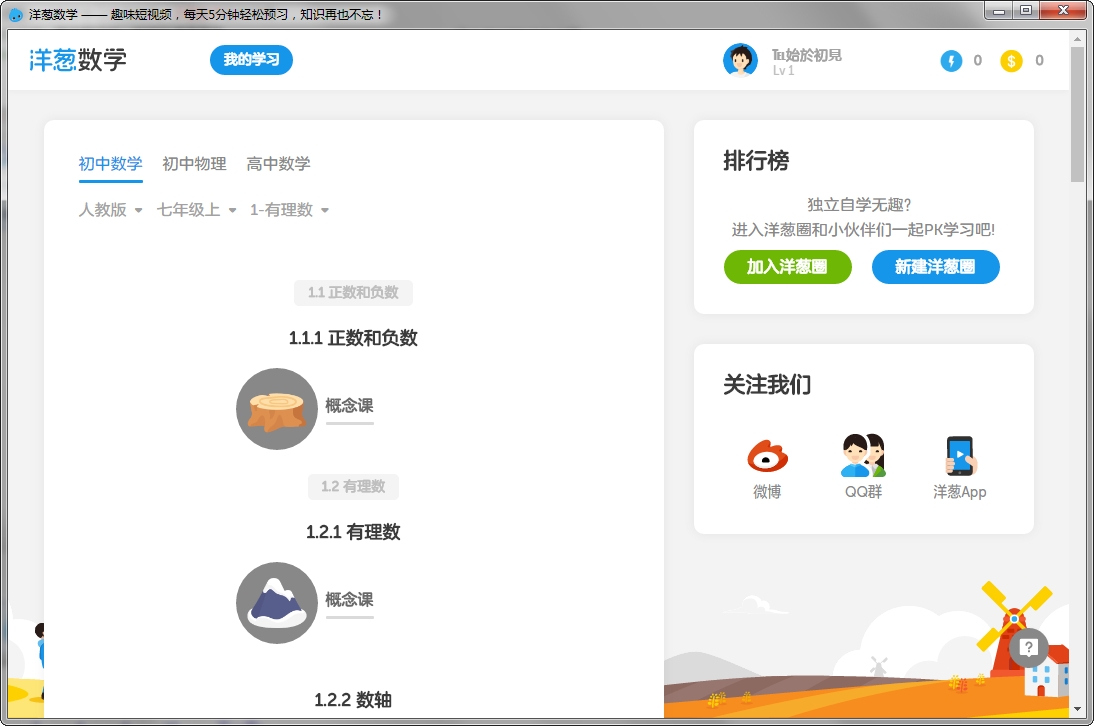The height and width of the screenshot is (726, 1094).
Task: Switch to the 高中数学 tab
Action: click(x=278, y=164)
